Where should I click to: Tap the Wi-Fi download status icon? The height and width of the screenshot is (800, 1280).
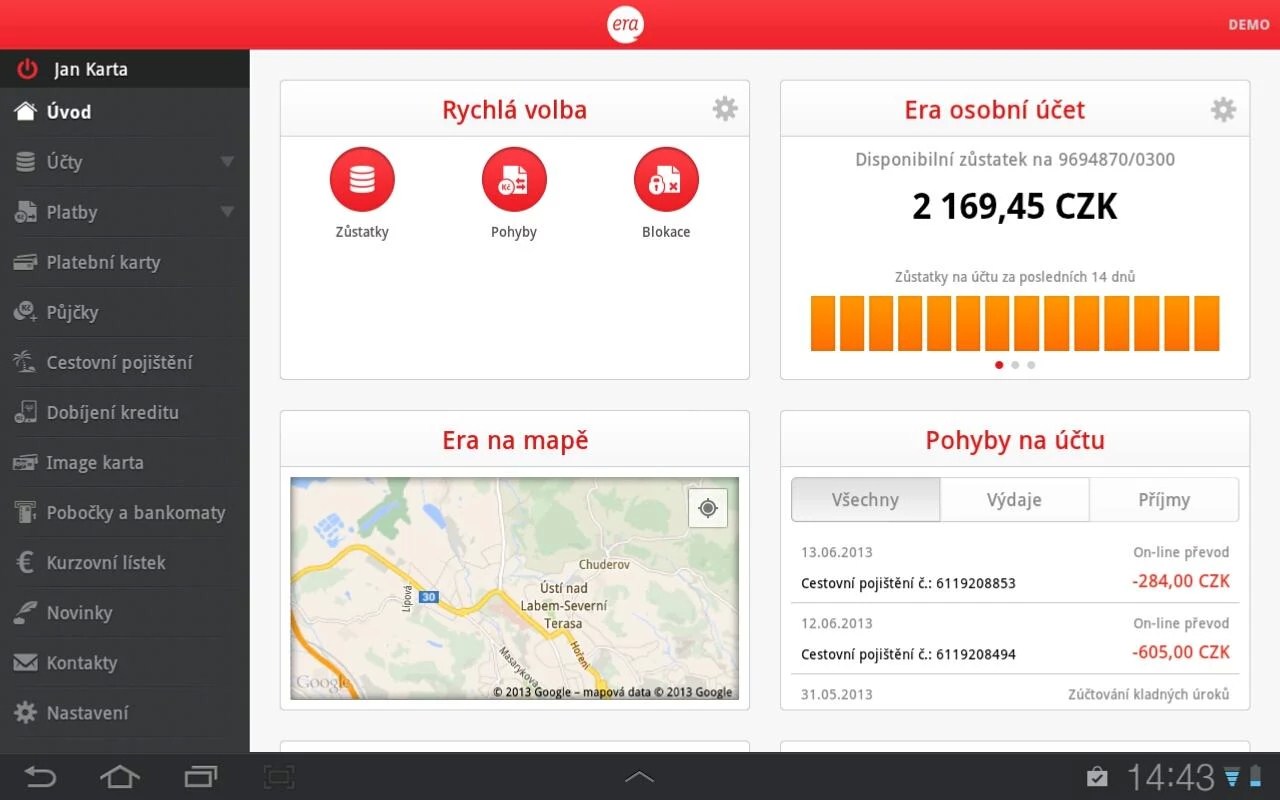click(x=1232, y=777)
